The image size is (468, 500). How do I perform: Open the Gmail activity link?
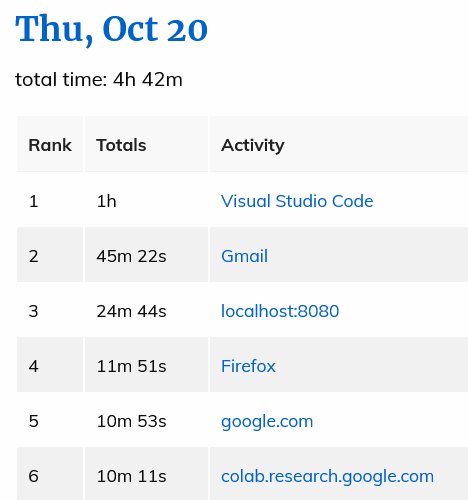tap(244, 256)
